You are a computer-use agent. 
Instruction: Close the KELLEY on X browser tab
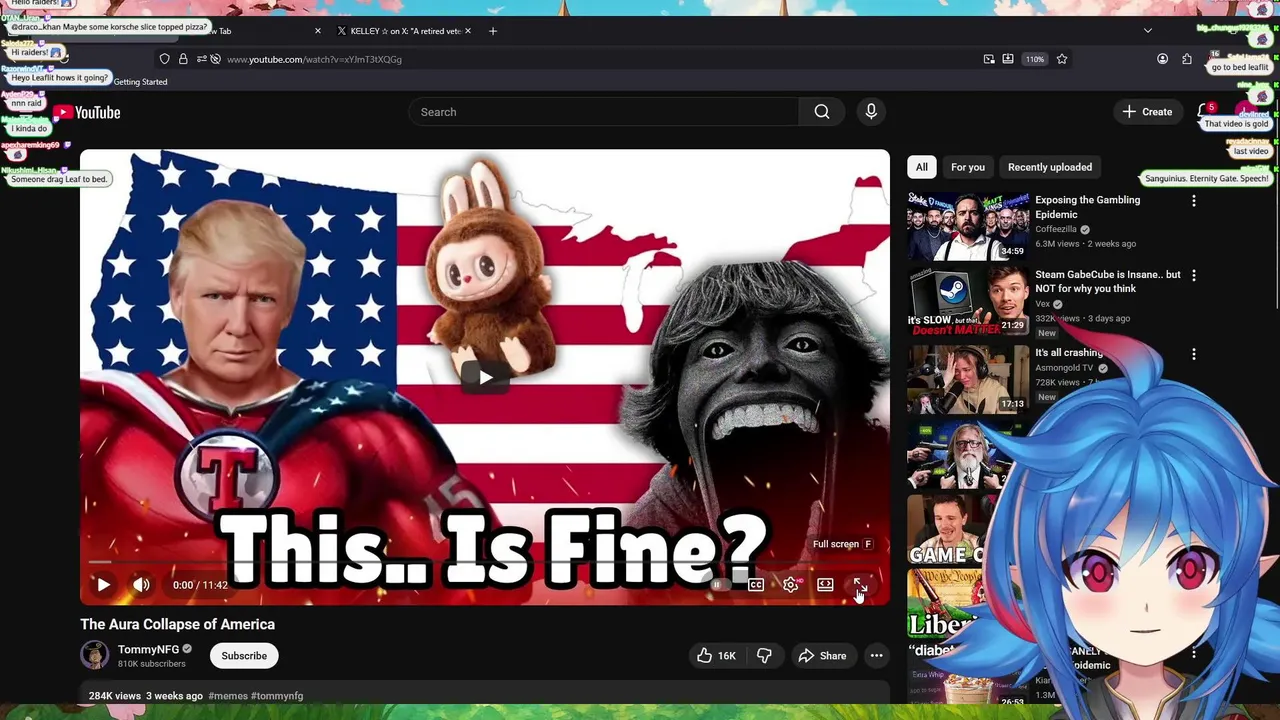click(467, 31)
